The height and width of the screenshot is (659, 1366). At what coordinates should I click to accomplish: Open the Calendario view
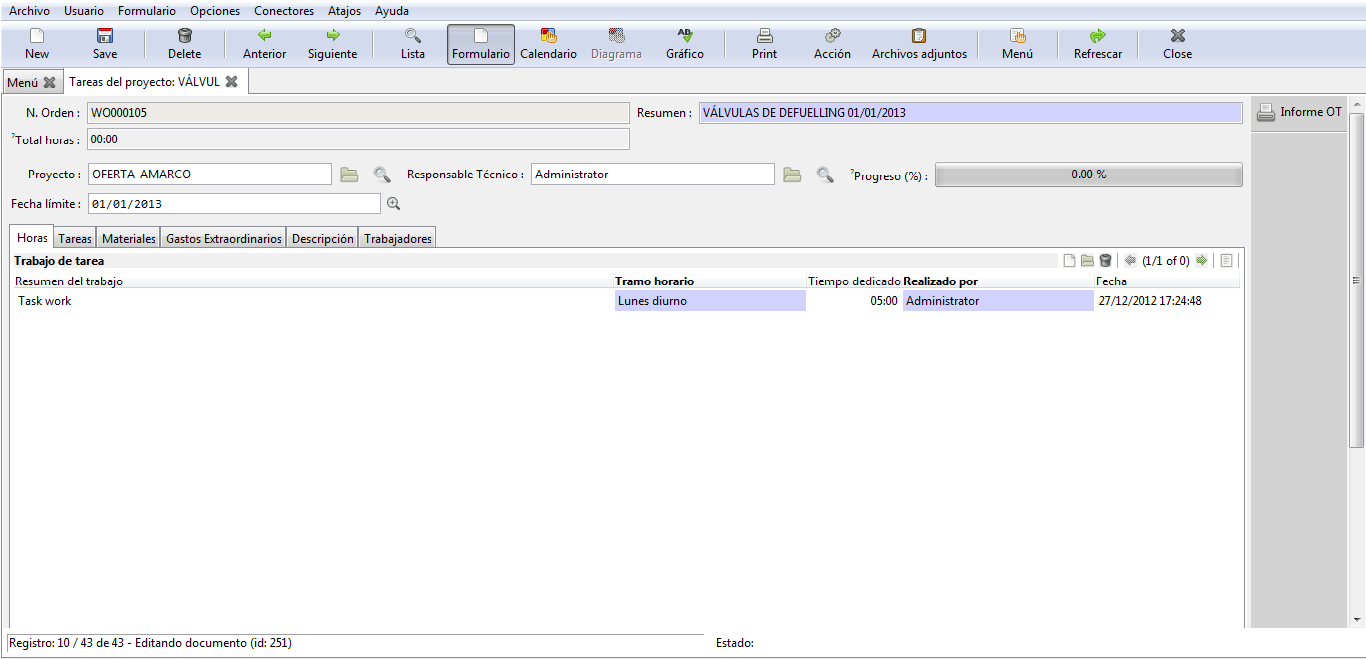coord(548,44)
